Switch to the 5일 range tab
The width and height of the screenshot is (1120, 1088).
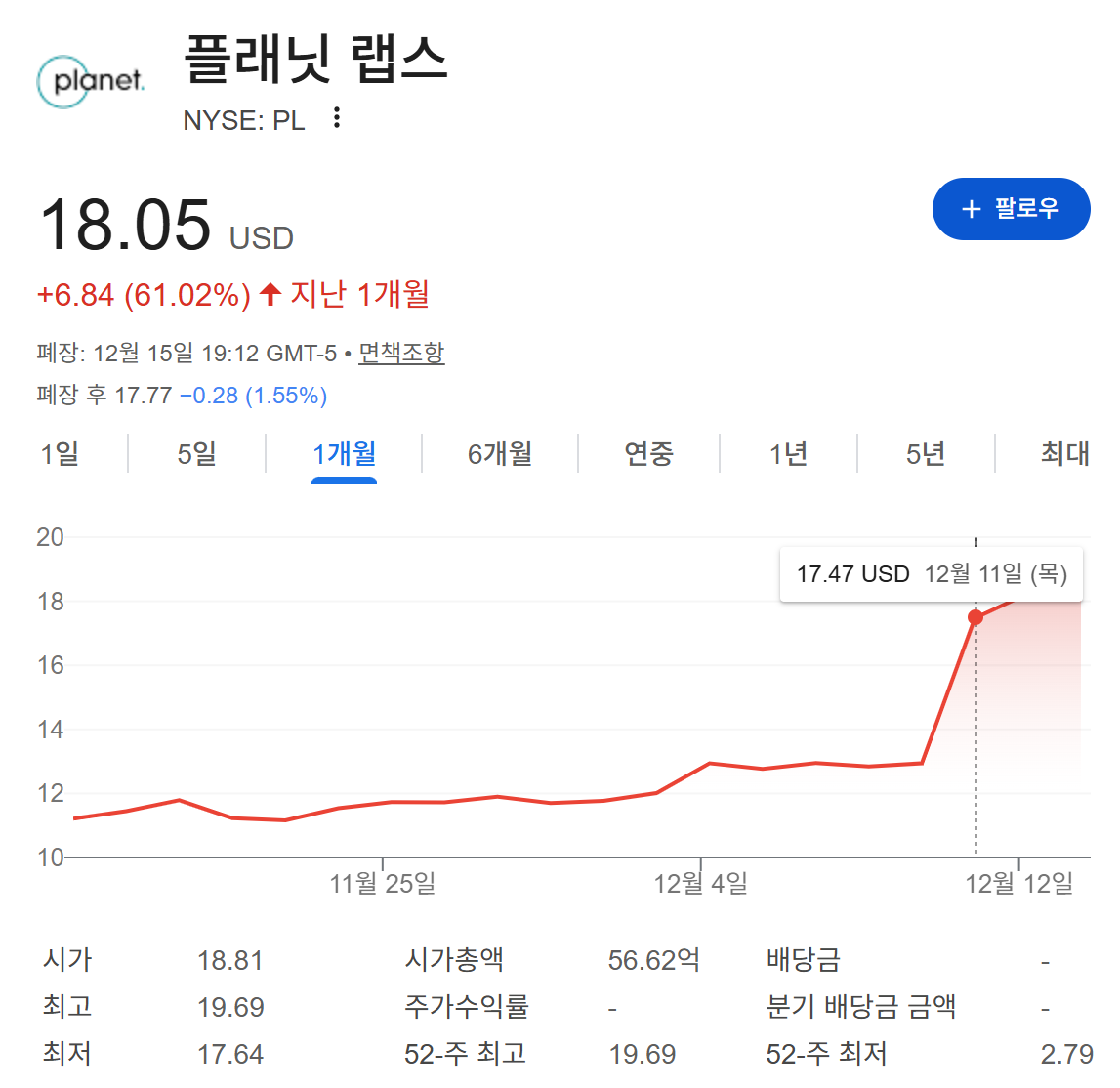point(197,453)
